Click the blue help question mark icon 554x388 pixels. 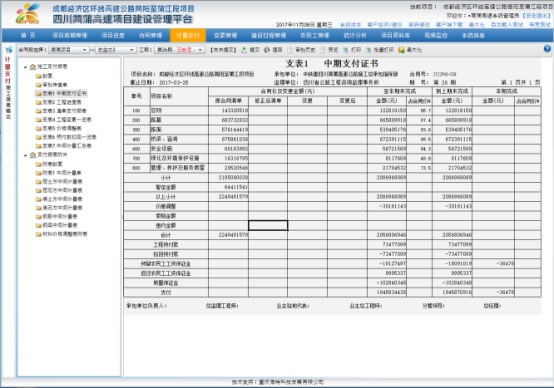point(547,49)
